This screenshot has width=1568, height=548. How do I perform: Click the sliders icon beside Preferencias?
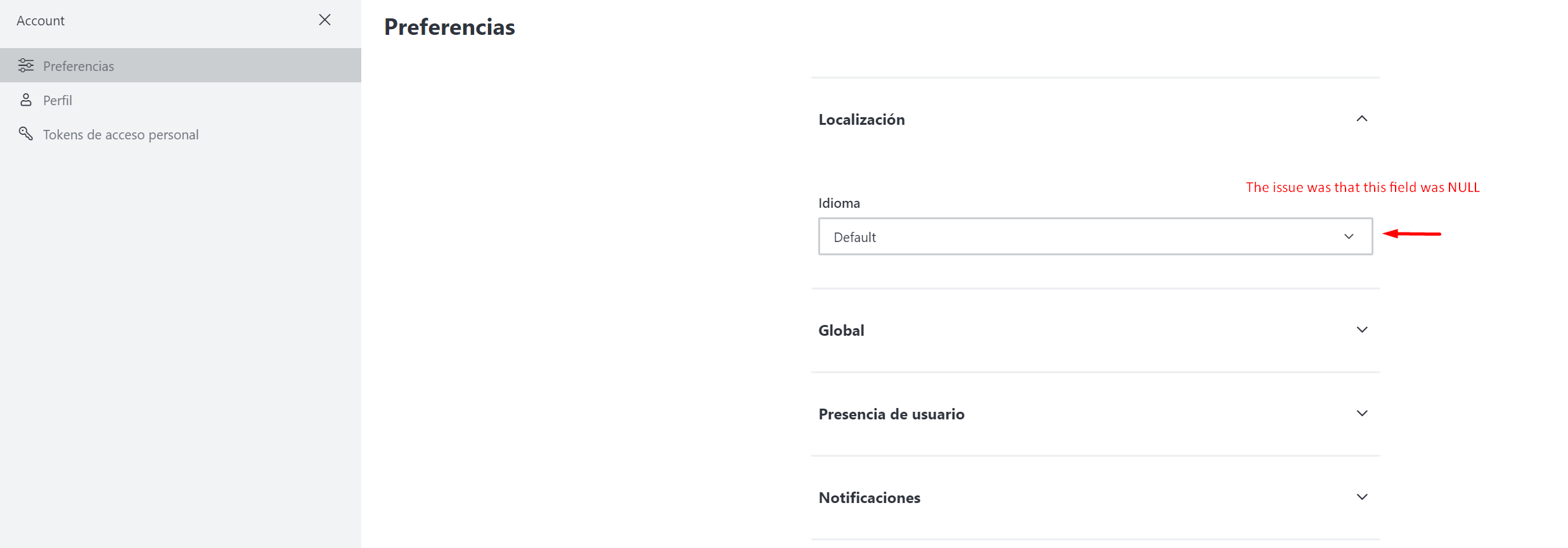26,65
